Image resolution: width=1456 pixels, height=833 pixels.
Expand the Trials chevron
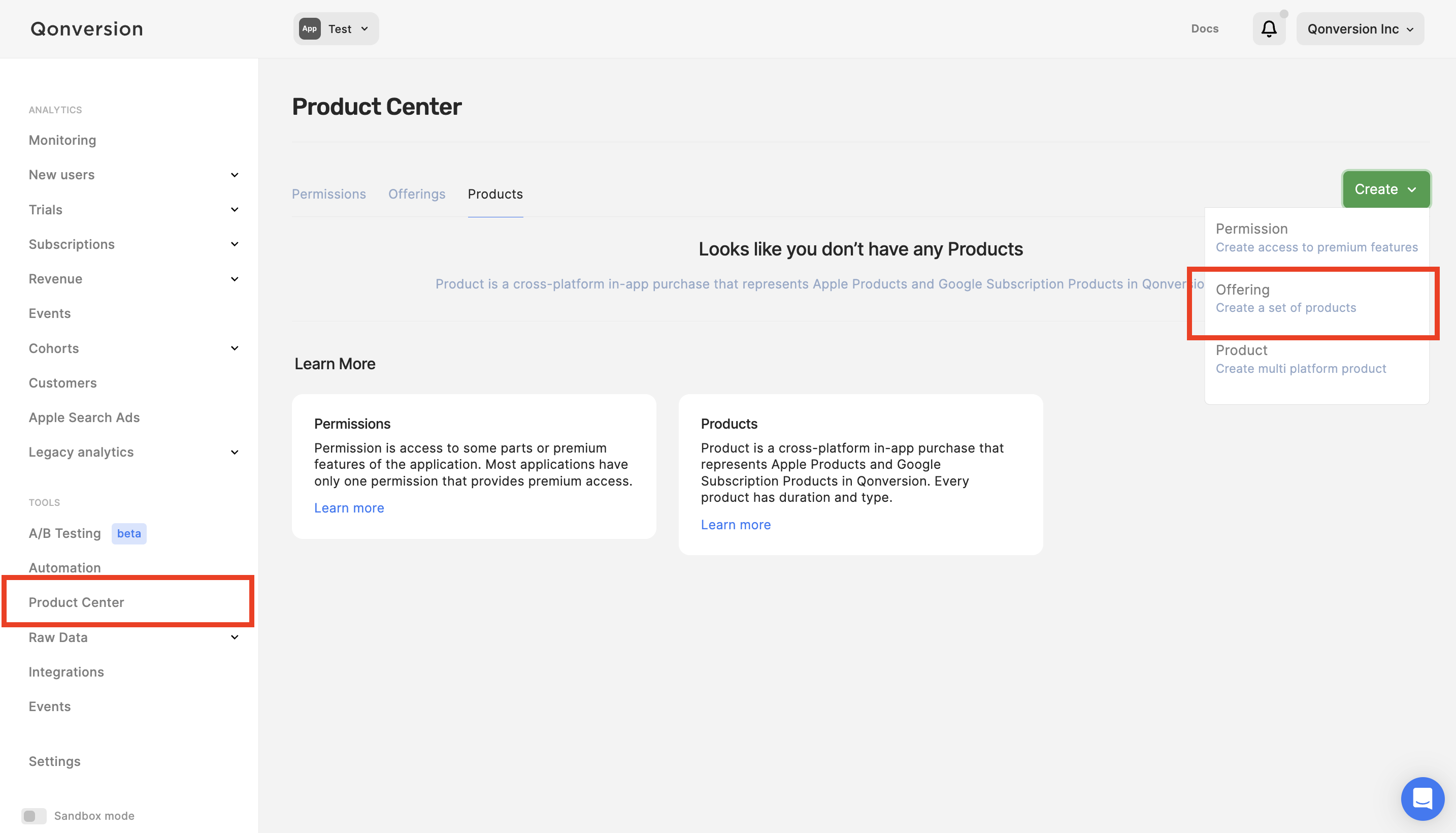tap(235, 210)
